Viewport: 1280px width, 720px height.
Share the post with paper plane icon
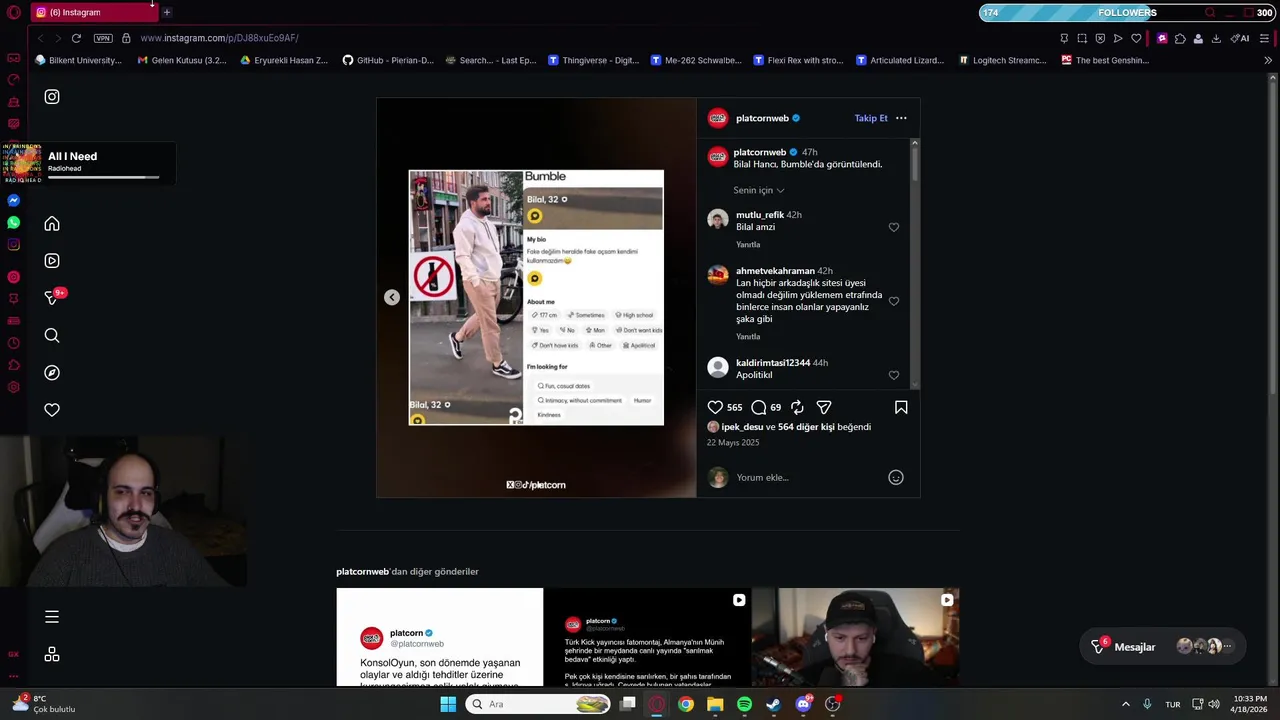point(824,407)
